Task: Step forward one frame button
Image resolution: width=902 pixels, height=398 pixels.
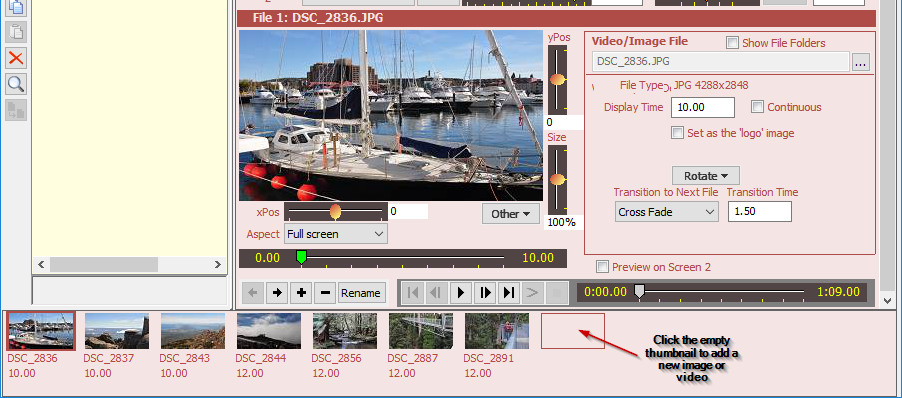Action: 485,293
